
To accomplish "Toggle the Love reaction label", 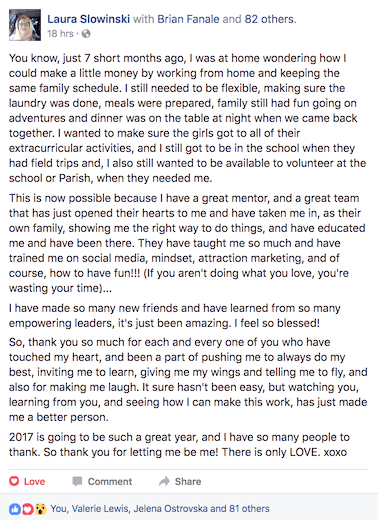I will pos(34,481).
